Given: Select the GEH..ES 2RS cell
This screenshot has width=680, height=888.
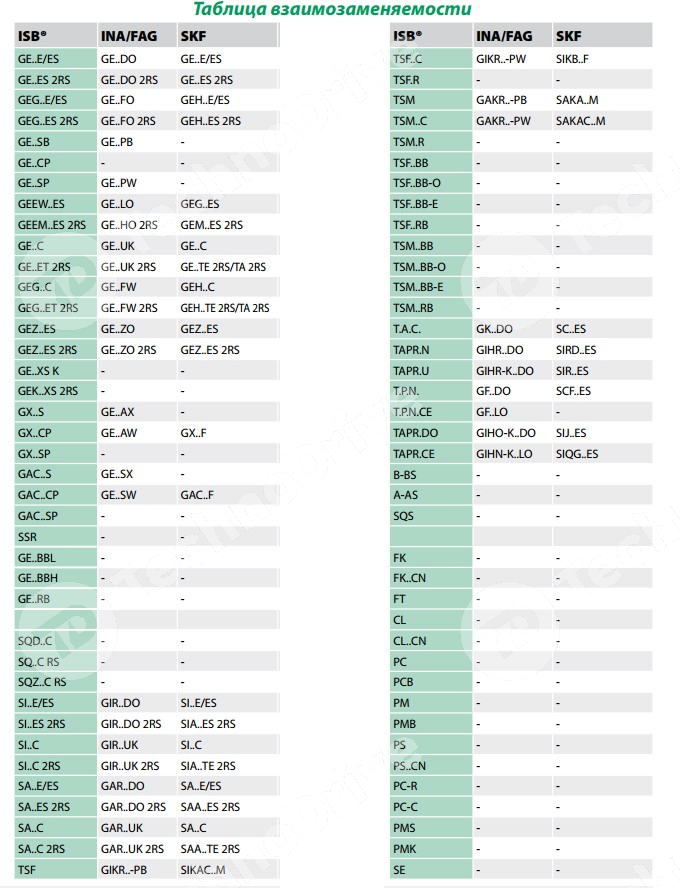Looking at the screenshot, I should click(210, 121).
